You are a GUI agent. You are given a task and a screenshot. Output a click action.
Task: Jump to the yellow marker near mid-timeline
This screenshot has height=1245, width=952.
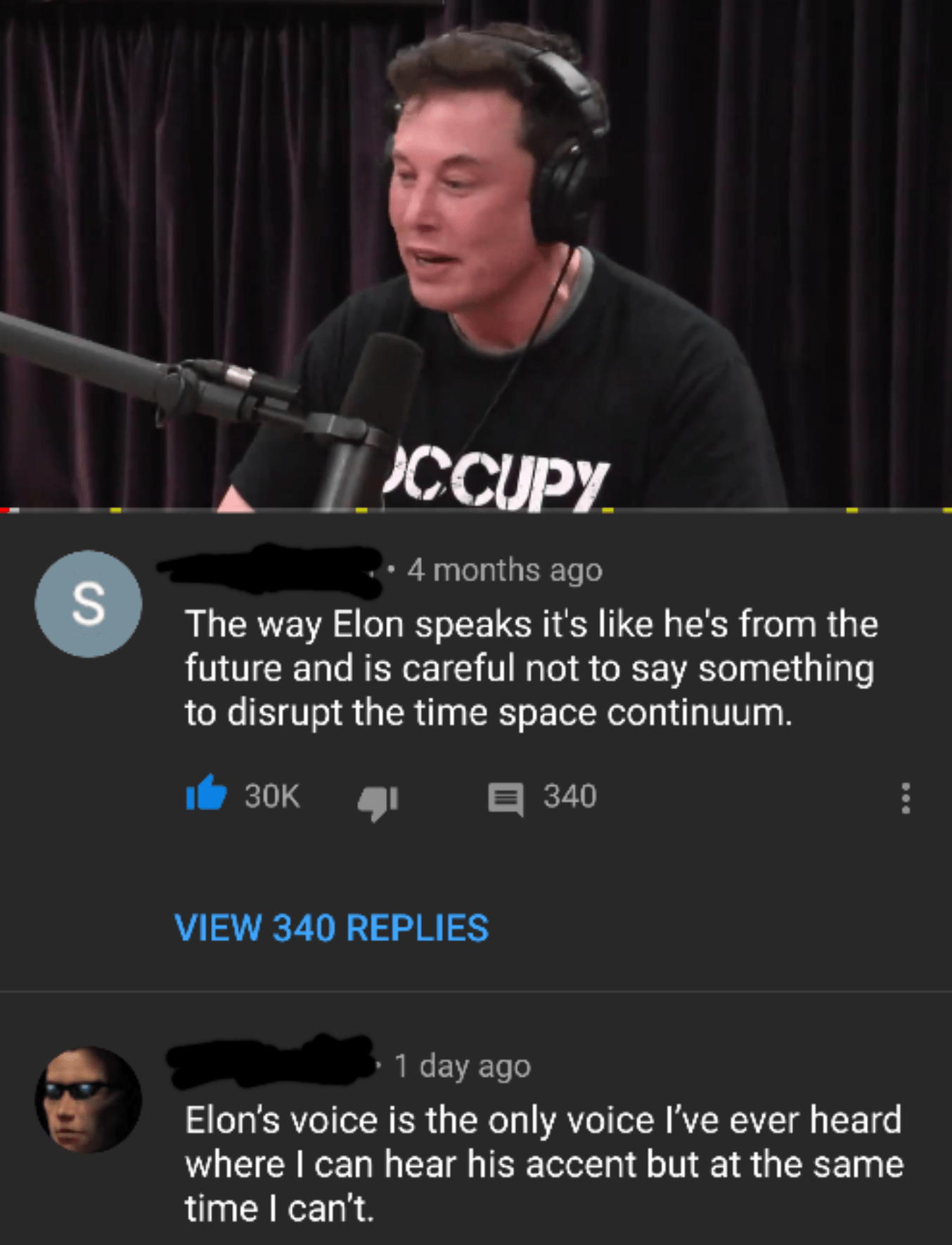(x=361, y=510)
